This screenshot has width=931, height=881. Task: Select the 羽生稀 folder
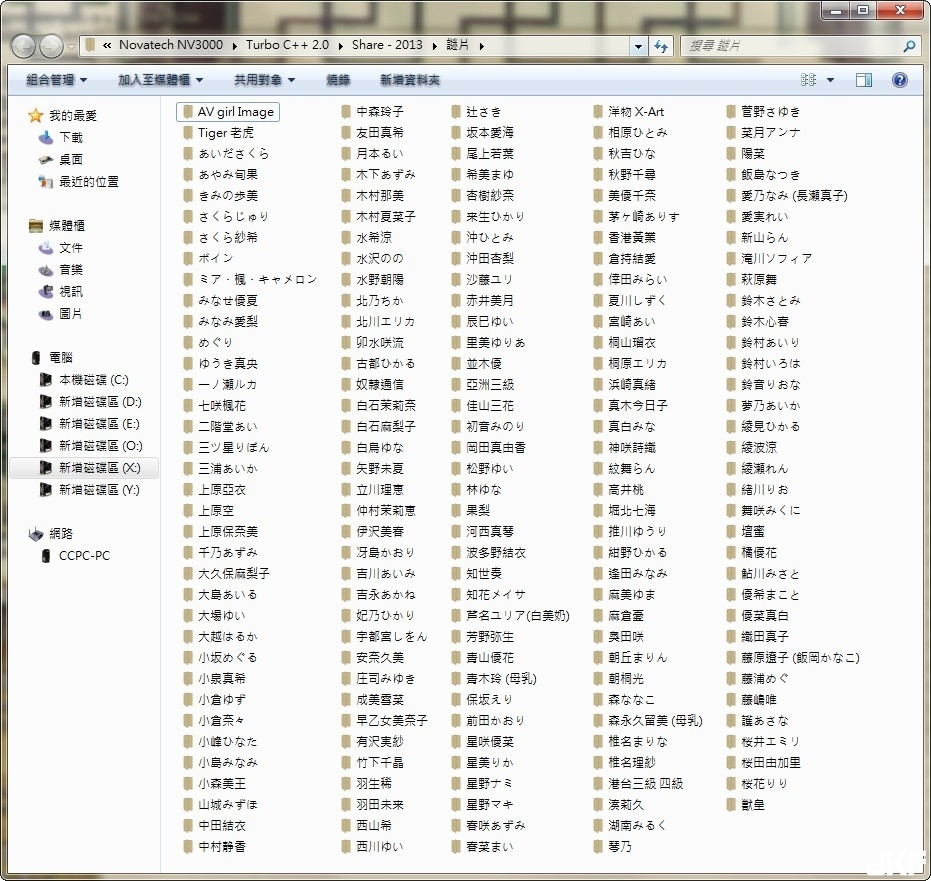click(367, 783)
